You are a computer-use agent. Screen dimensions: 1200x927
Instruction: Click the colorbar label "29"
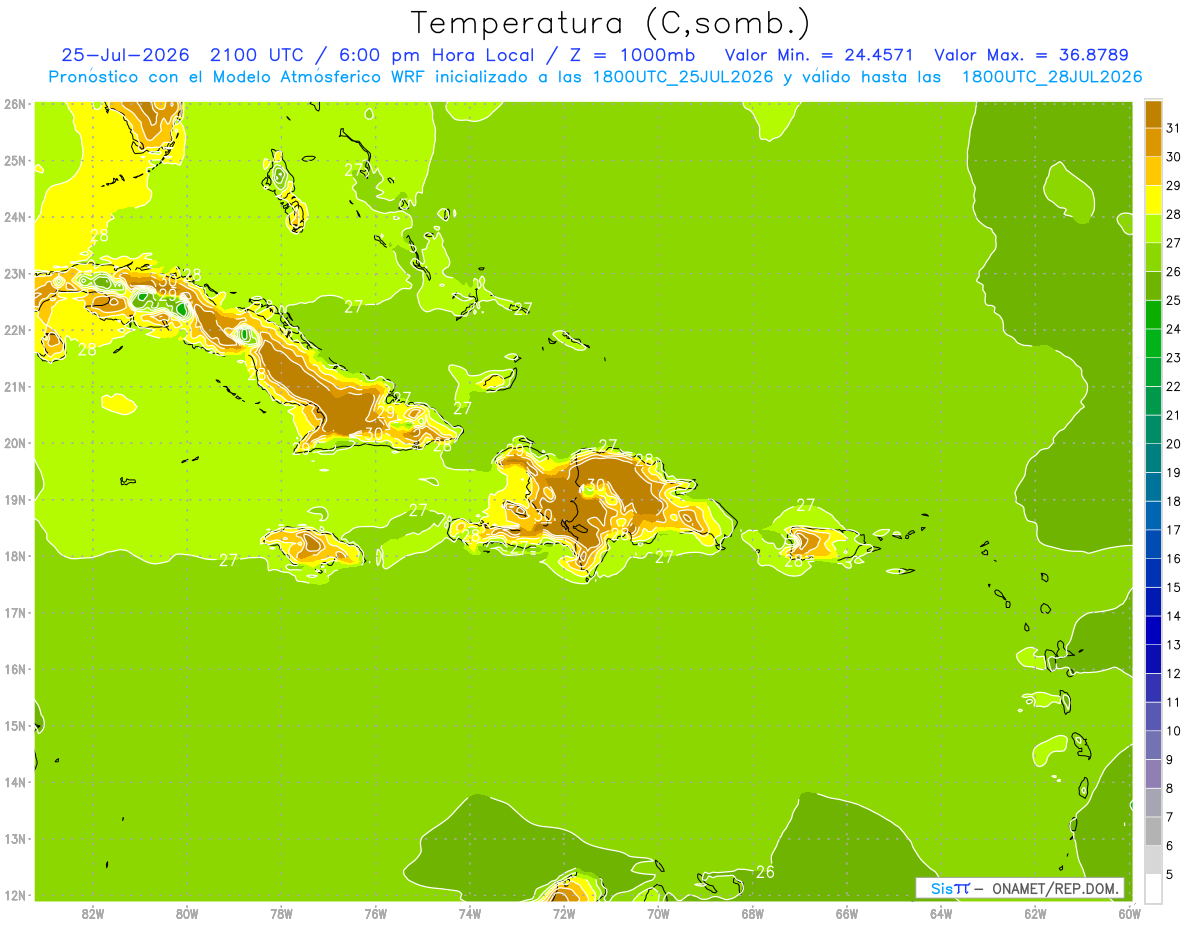point(1174,186)
